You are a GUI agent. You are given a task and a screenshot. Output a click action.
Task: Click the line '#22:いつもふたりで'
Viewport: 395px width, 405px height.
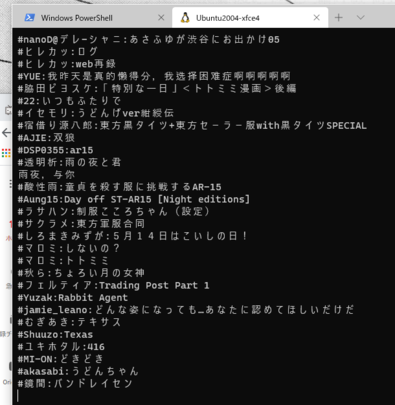point(69,101)
